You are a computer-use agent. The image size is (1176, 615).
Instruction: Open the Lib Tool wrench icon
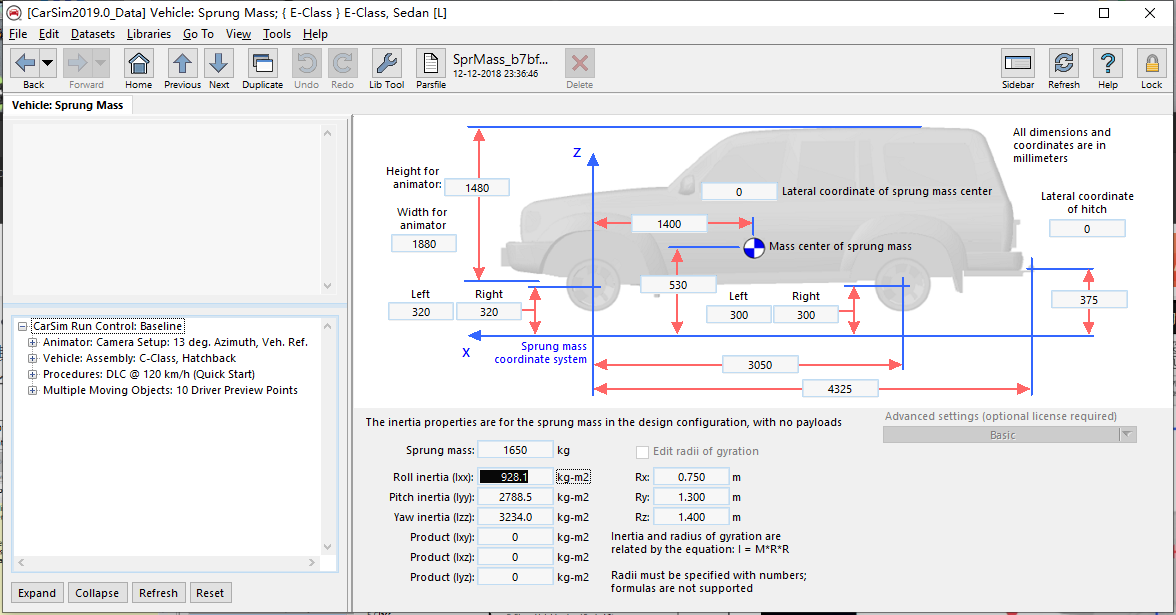(x=386, y=63)
